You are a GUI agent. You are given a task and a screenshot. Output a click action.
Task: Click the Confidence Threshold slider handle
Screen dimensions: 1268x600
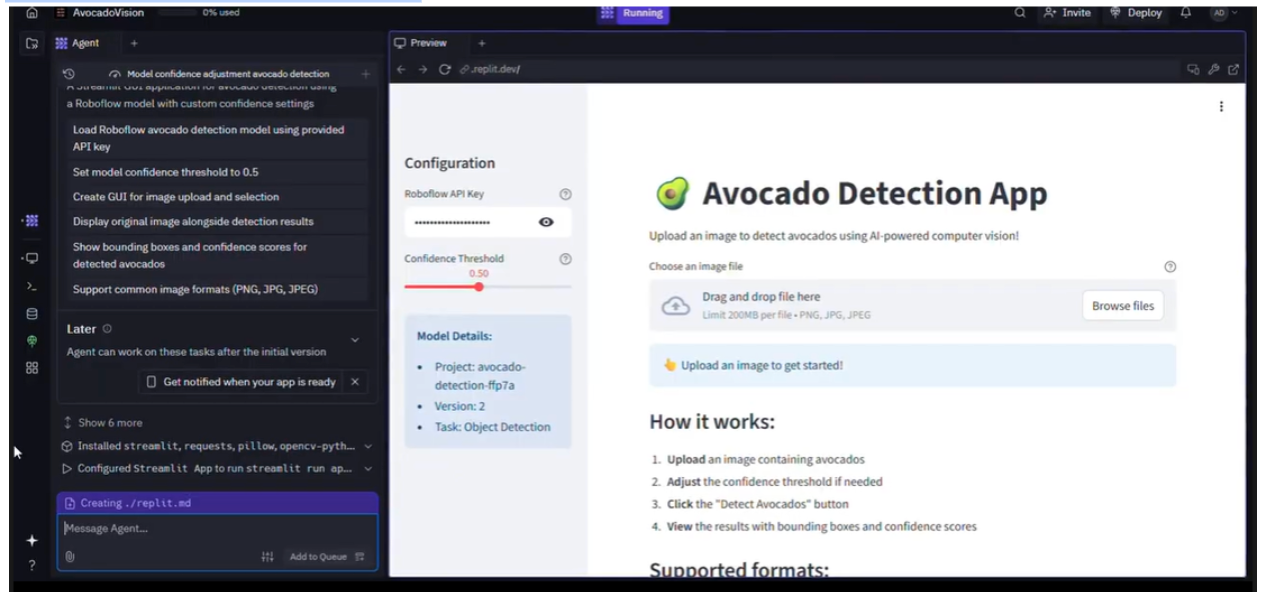(479, 287)
